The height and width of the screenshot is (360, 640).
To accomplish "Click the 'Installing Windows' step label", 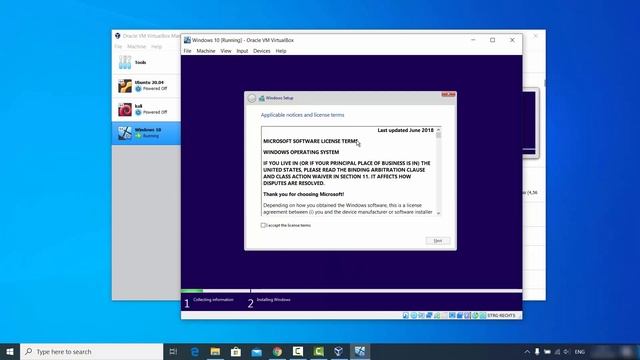I will pos(273,300).
